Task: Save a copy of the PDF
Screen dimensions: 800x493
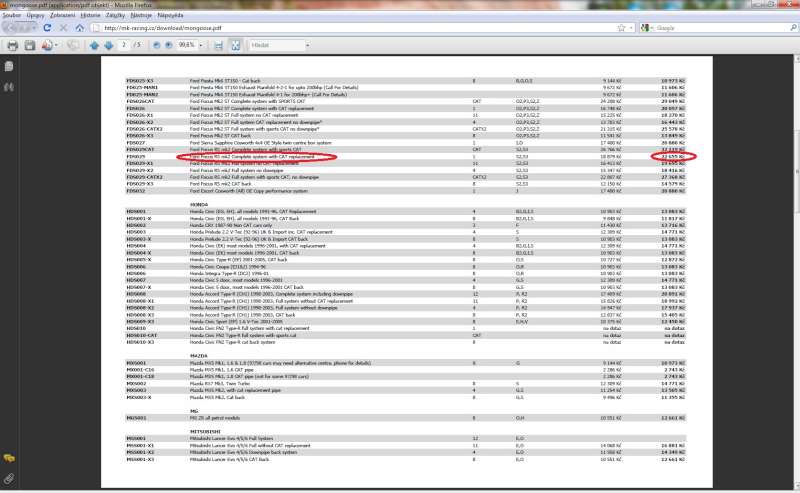Action: pos(30,45)
